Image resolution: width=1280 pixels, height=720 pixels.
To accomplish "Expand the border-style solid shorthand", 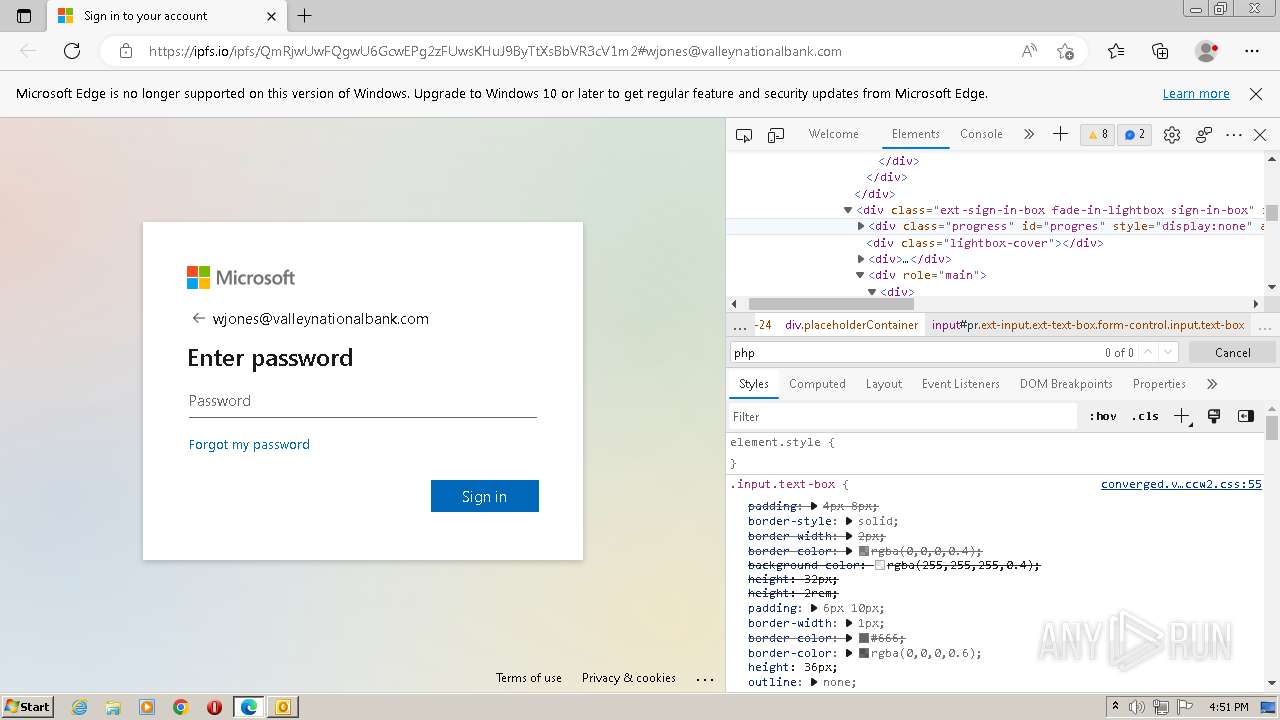I will (x=849, y=521).
